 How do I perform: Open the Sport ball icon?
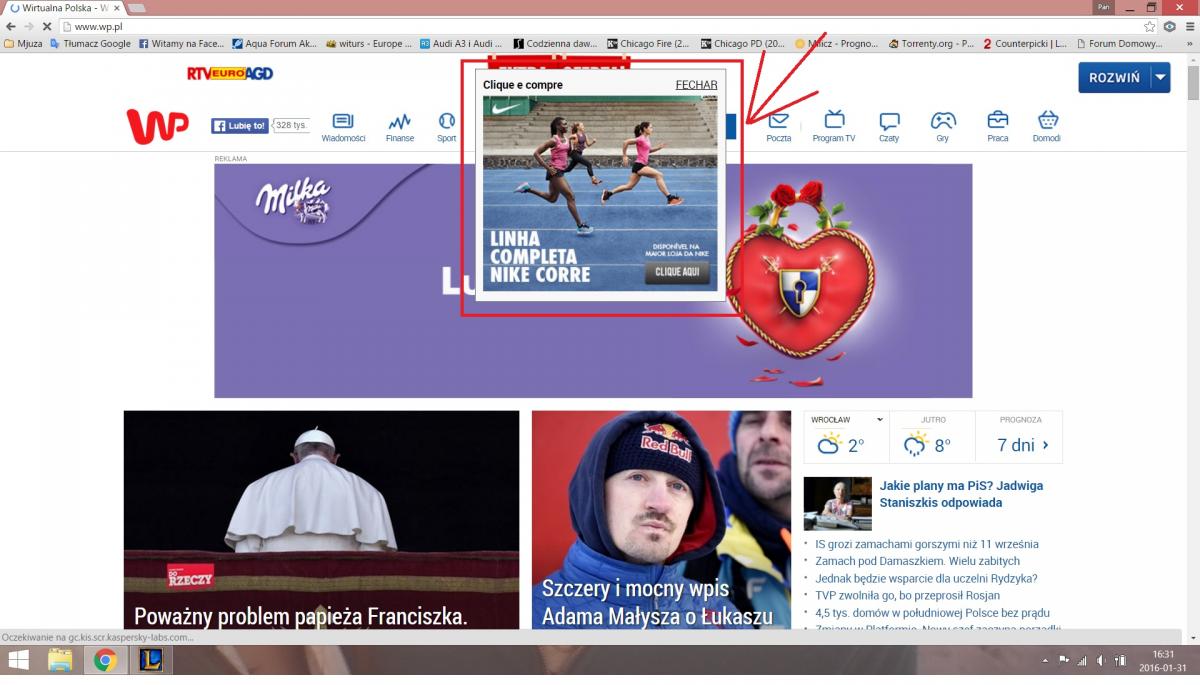coord(446,127)
